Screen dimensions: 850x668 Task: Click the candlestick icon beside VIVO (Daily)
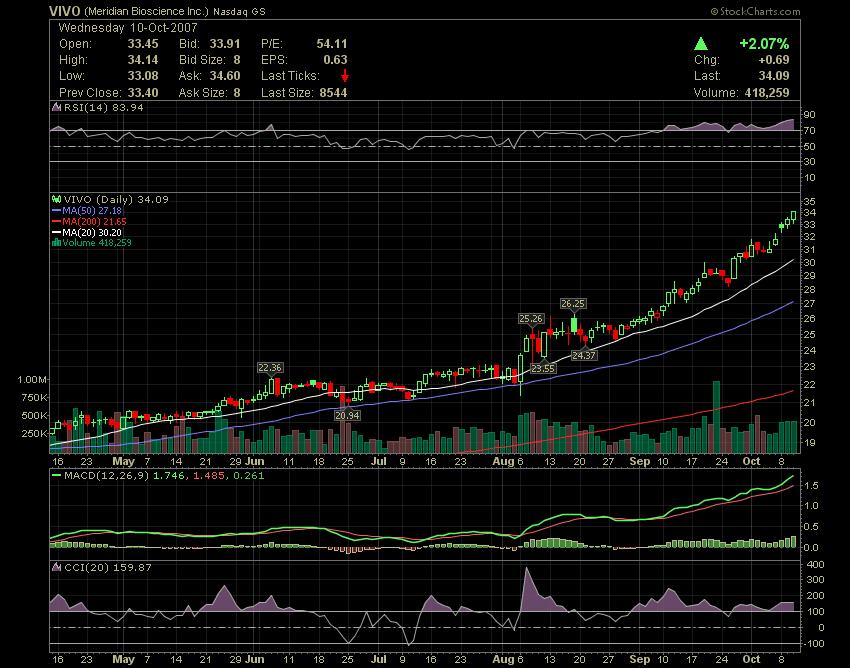coord(56,200)
